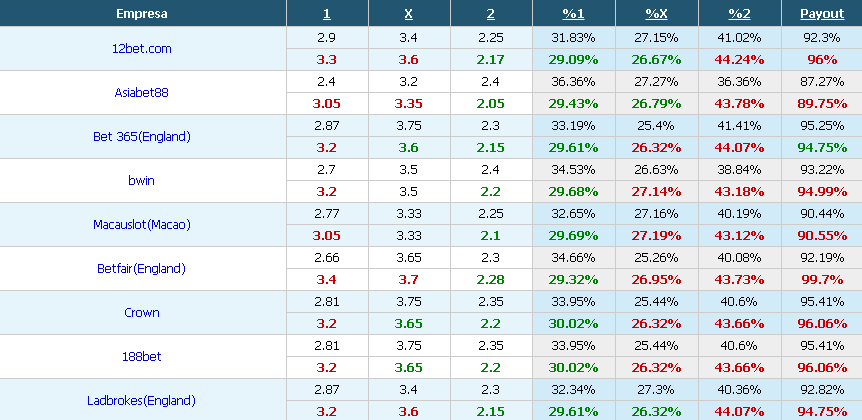Sort by the %2 column header
This screenshot has width=862, height=420.
point(739,14)
